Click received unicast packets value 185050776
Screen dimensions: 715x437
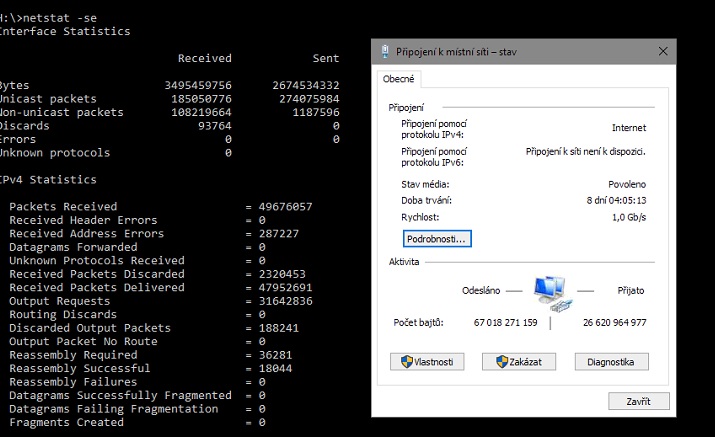[x=202, y=99]
